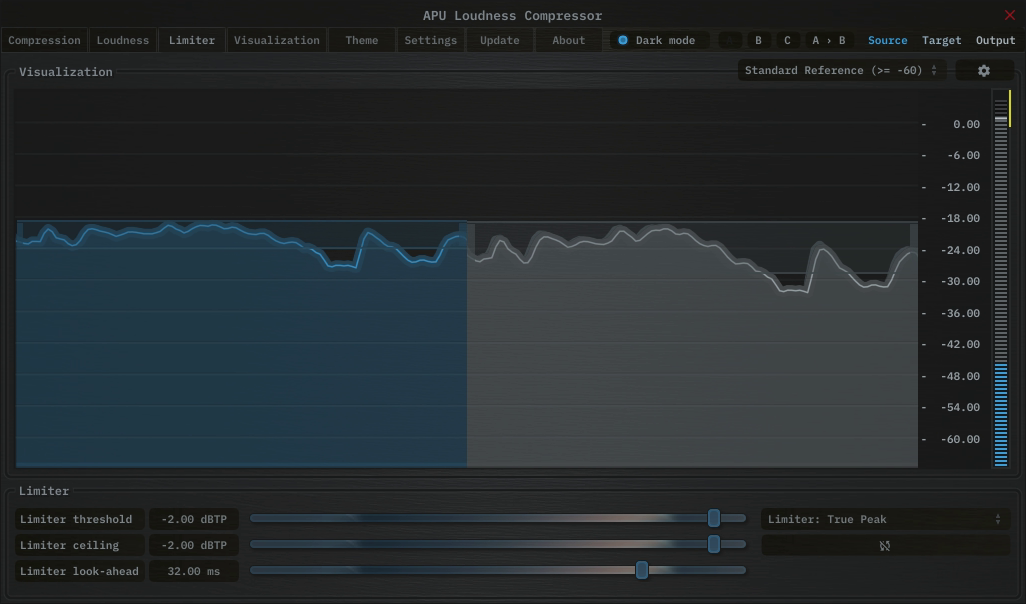
Task: Open the Loudness tab
Action: click(x=122, y=40)
